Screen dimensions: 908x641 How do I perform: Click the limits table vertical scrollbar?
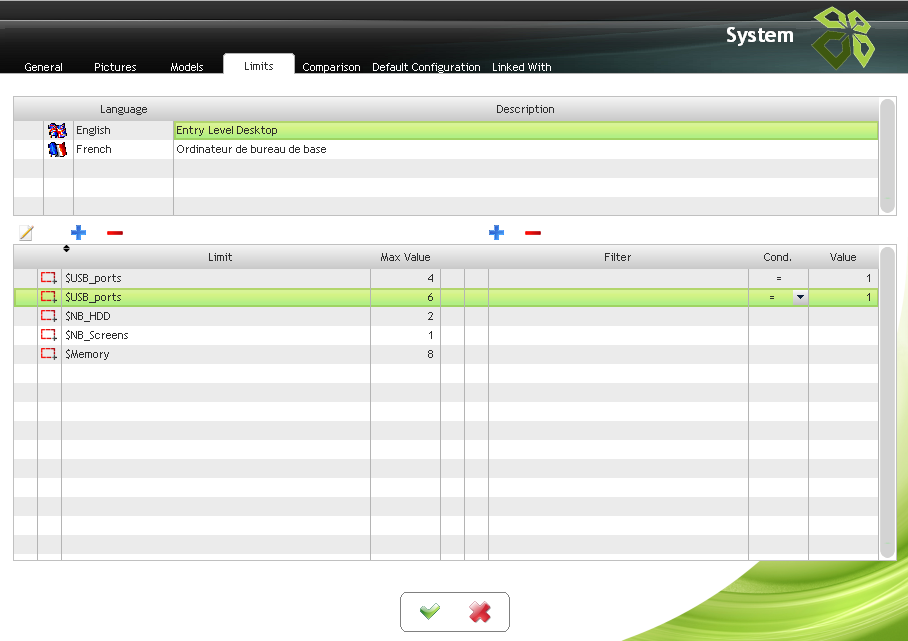point(886,400)
